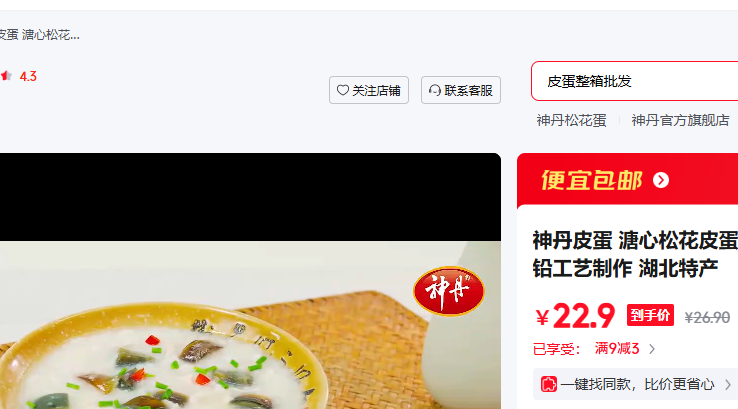Image resolution: width=738 pixels, height=409 pixels.
Task: Contact support via 联系客服 button
Action: point(461,90)
